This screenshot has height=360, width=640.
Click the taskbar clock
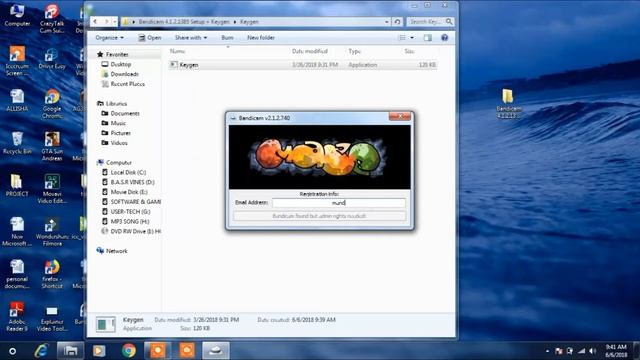[616, 351]
